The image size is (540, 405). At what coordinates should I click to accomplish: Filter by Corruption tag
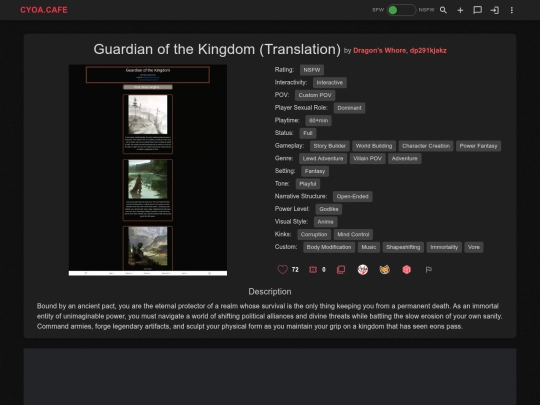(314, 235)
